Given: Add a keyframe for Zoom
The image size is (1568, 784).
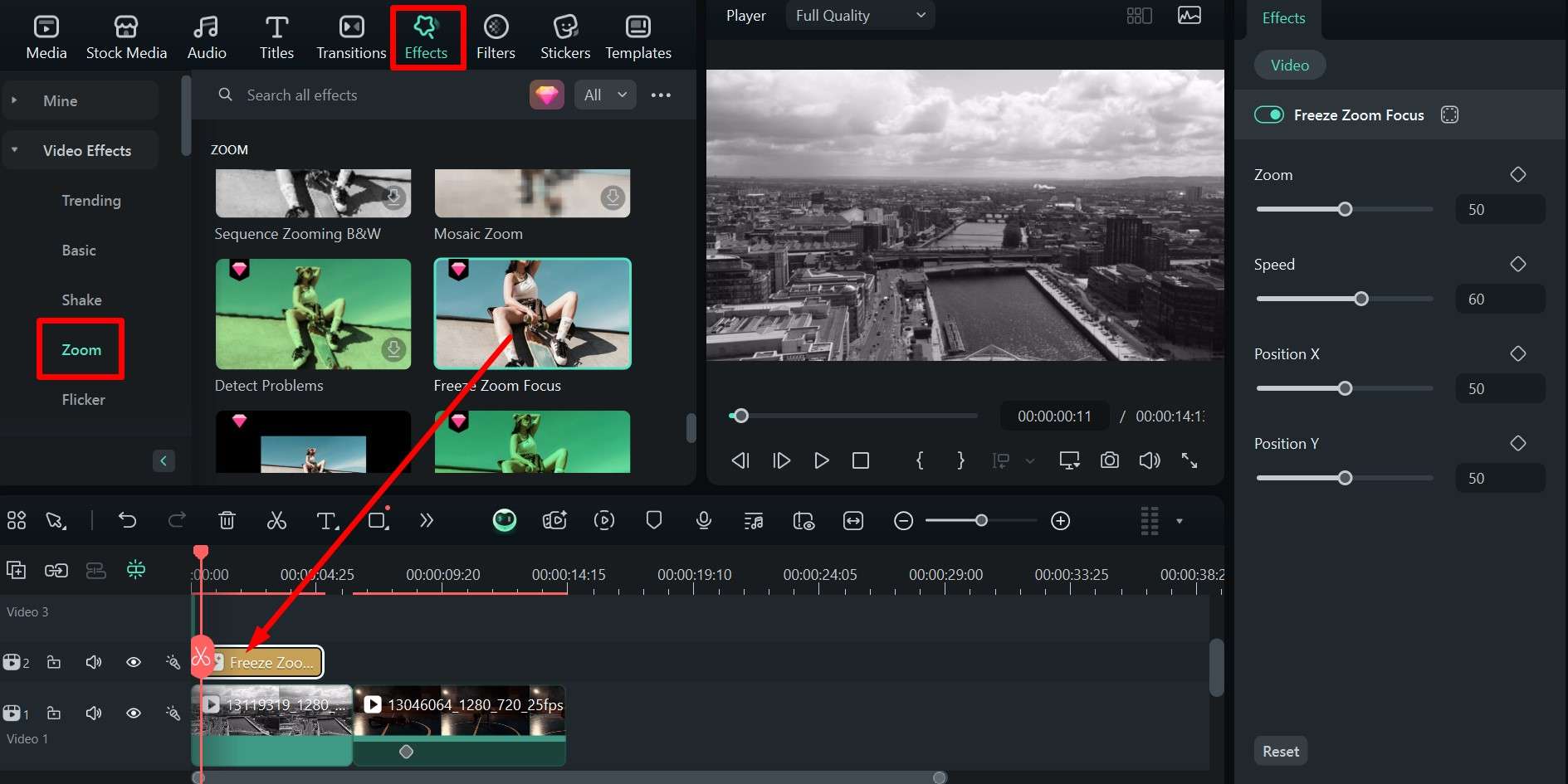Looking at the screenshot, I should [x=1518, y=174].
